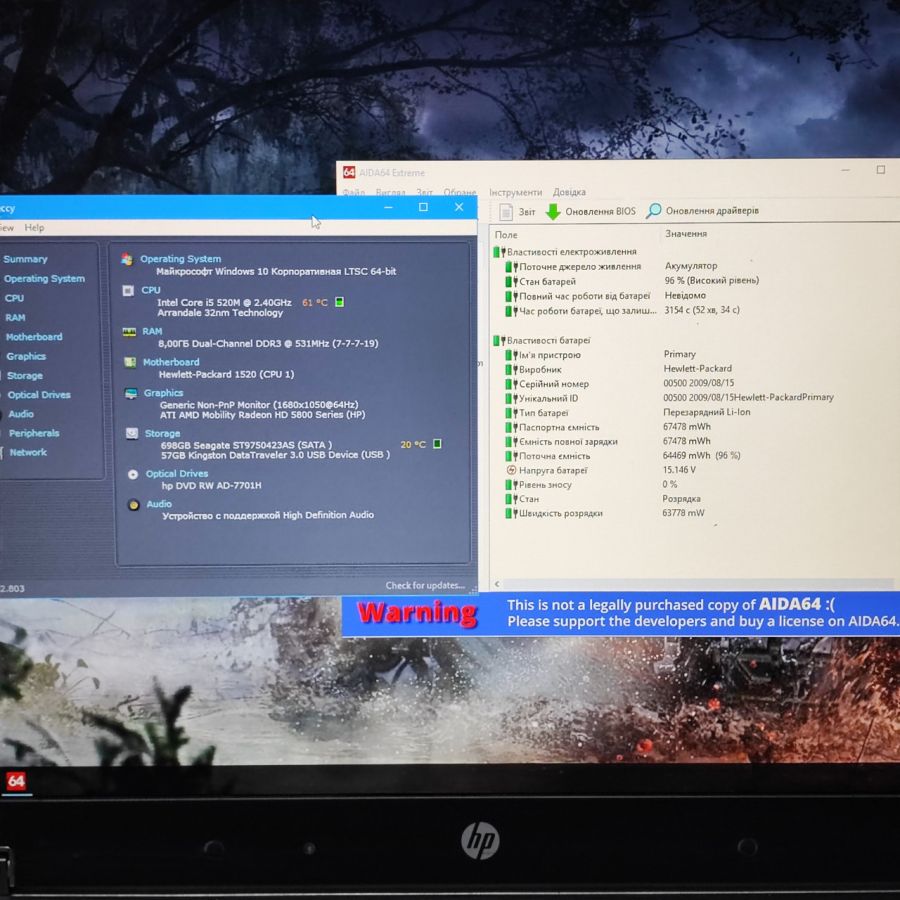Click the Motherboard icon in summary
900x900 pixels.
pos(130,362)
